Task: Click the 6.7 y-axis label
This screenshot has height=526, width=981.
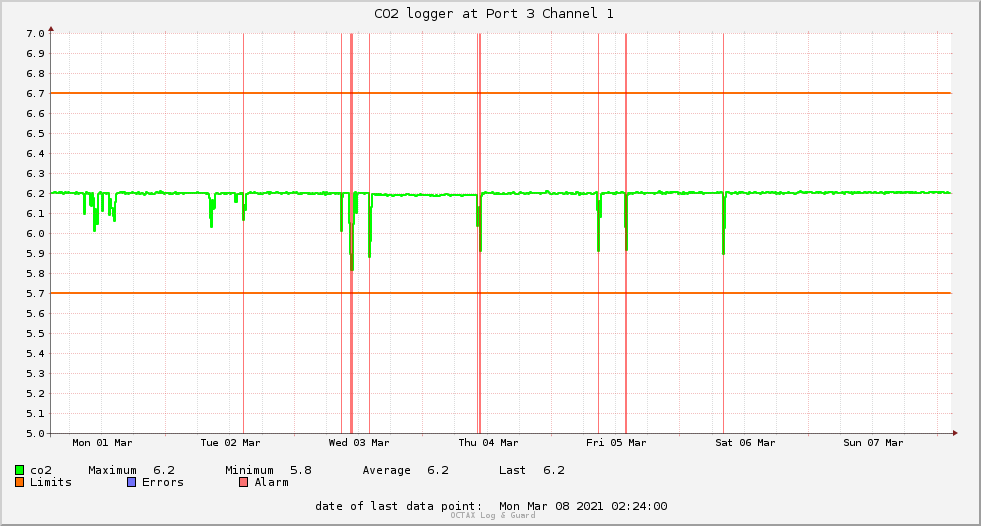Action: coord(35,94)
